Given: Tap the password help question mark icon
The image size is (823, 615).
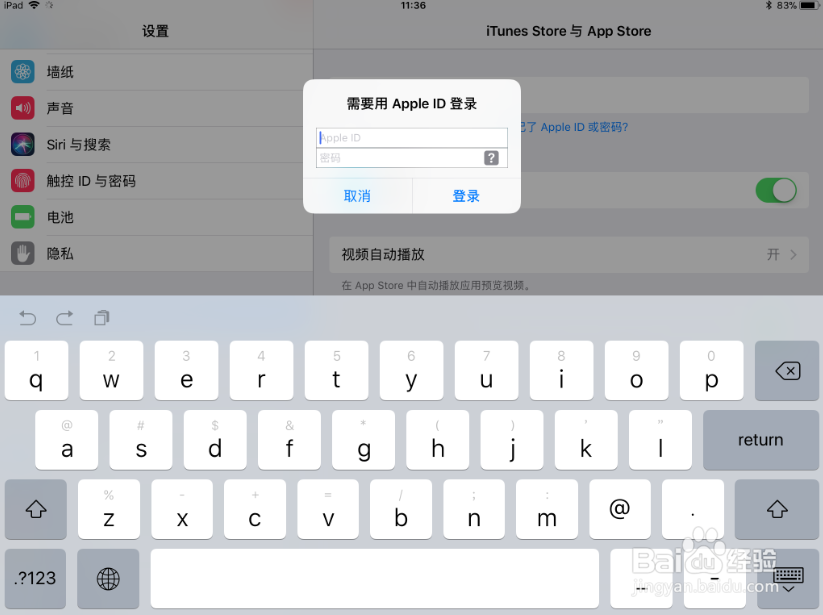Looking at the screenshot, I should pos(491,158).
